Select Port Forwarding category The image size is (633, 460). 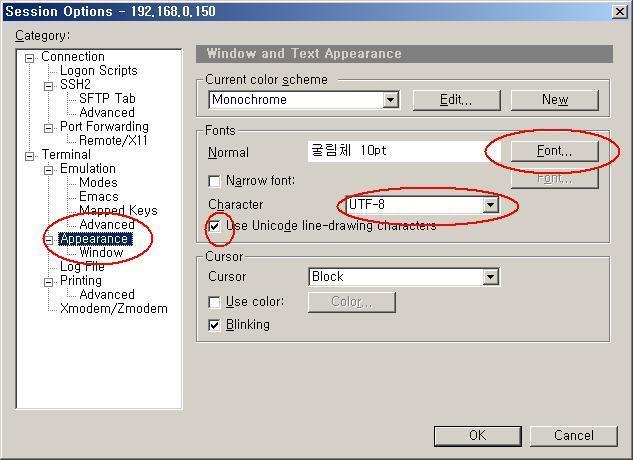click(x=104, y=126)
